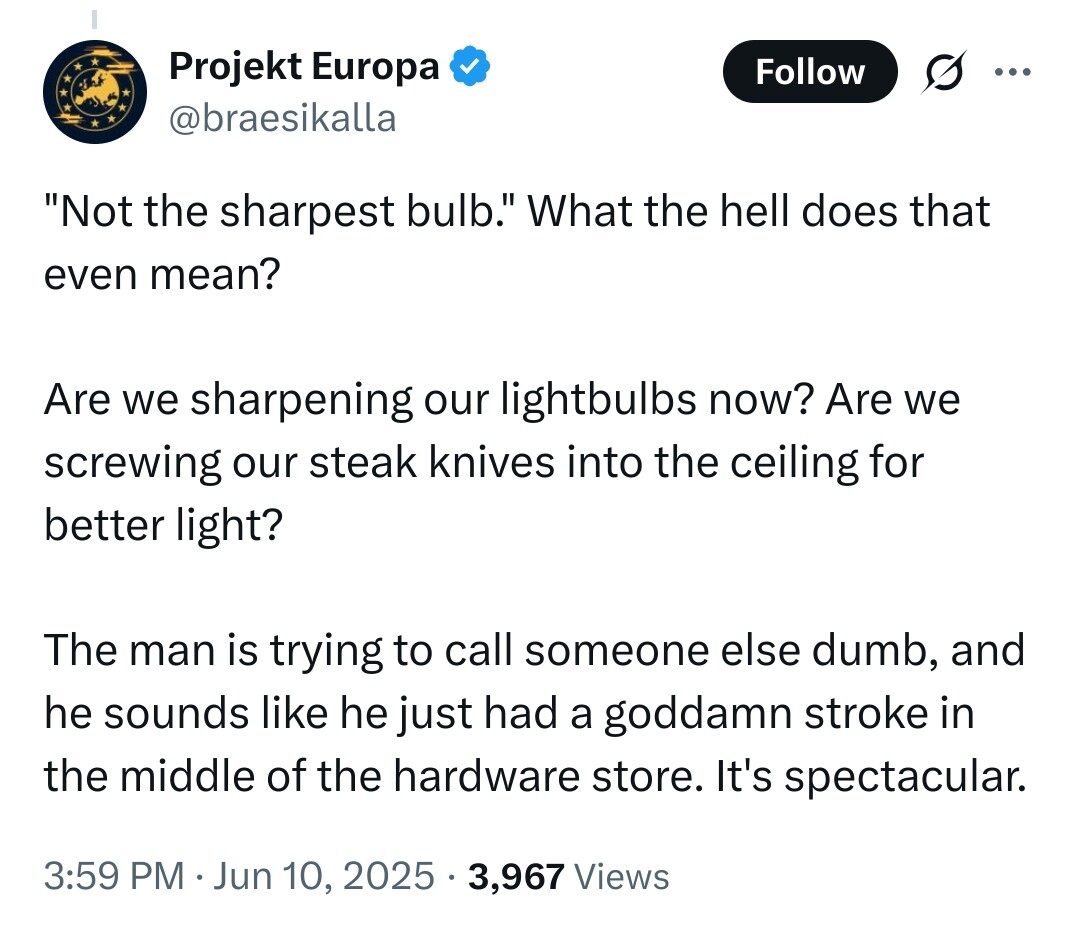Viewport: 1080px width, 925px height.
Task: Click the Follow button
Action: (810, 72)
